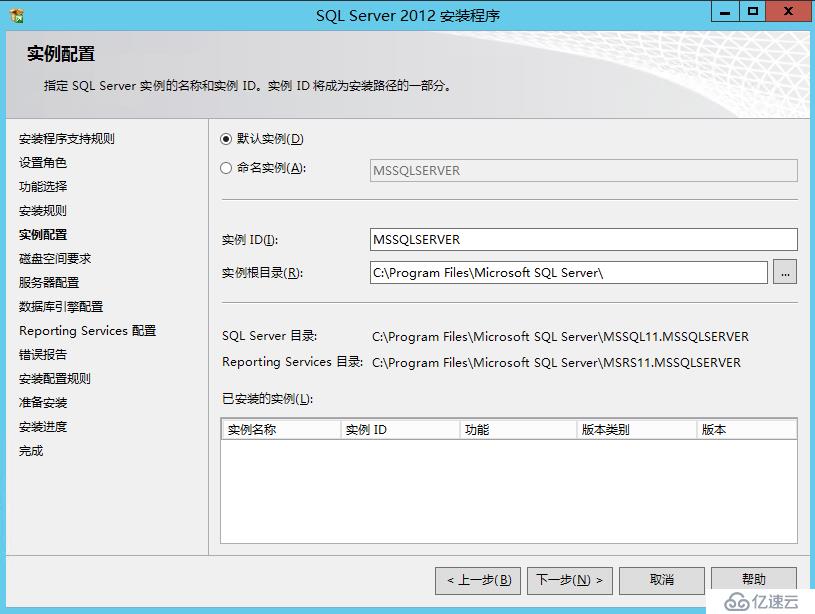The height and width of the screenshot is (614, 815).
Task: Select 准备安装 in the step list
Action: (x=43, y=402)
